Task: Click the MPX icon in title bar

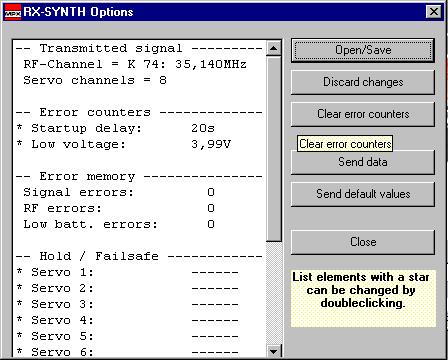Action: 12,12
